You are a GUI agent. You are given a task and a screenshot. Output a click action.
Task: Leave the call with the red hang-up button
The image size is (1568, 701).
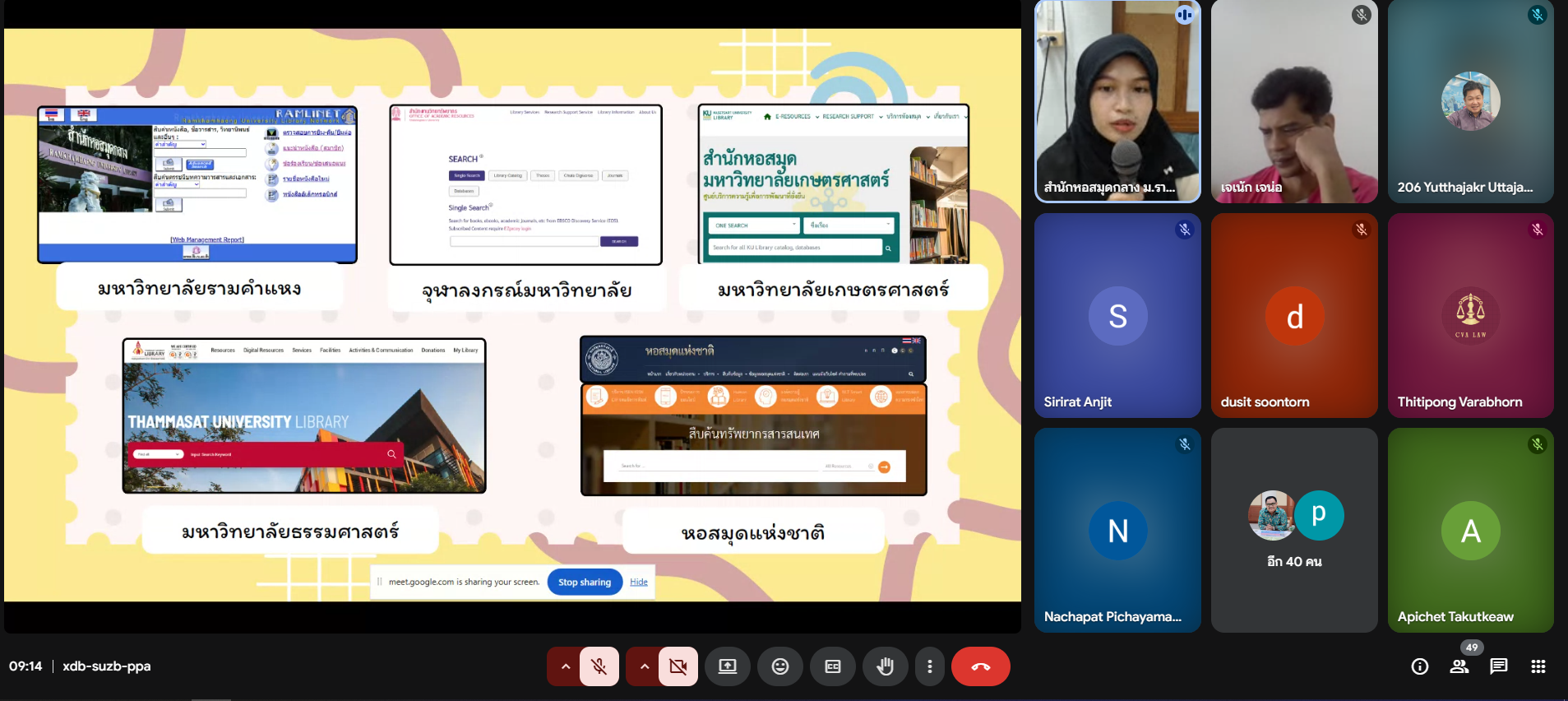[981, 666]
